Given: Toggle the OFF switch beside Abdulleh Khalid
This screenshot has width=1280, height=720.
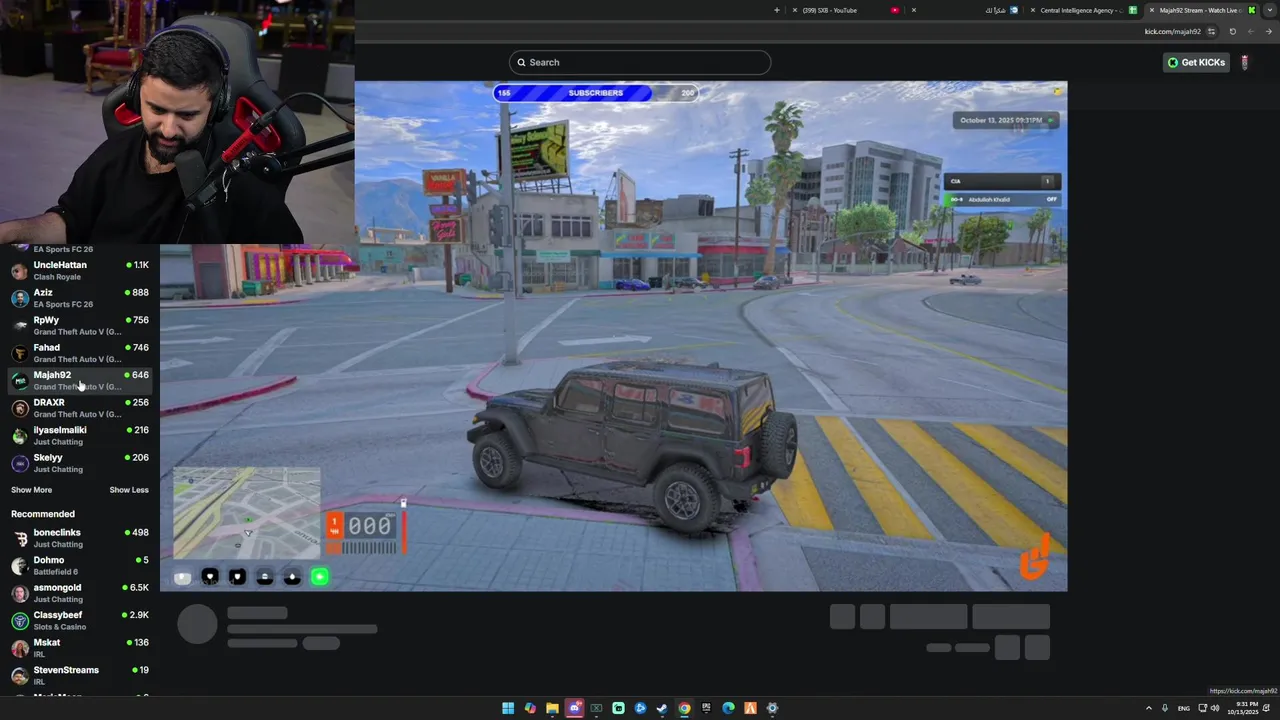Looking at the screenshot, I should [1051, 199].
